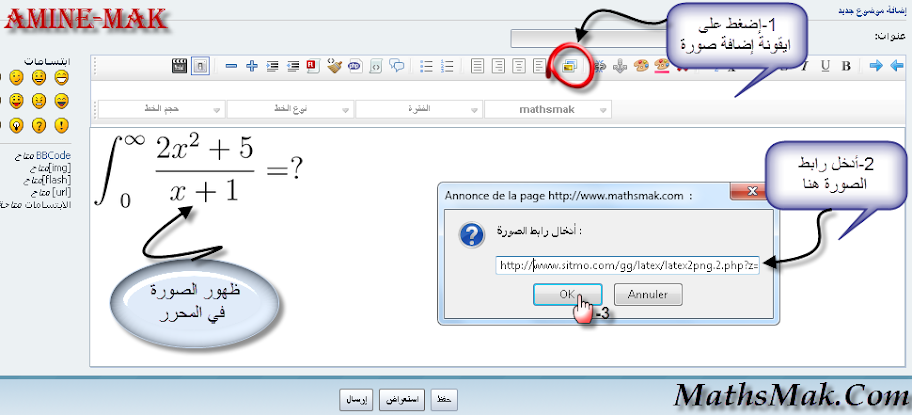Click the blue right arrow icon
The height and width of the screenshot is (415, 912).
click(x=875, y=66)
